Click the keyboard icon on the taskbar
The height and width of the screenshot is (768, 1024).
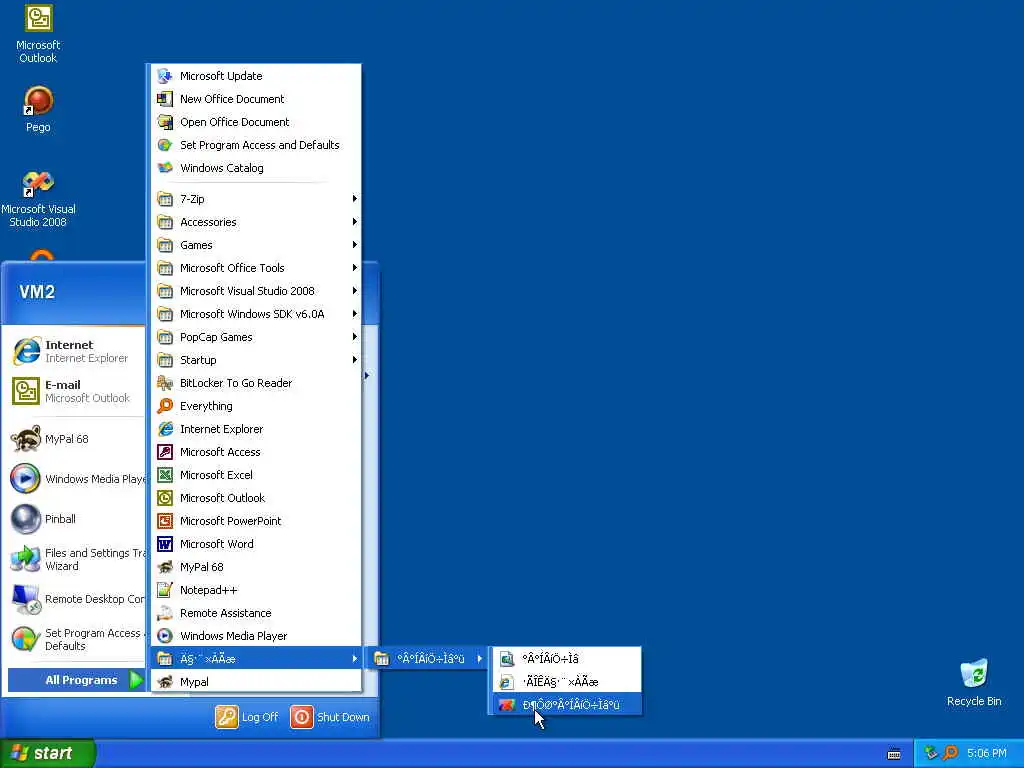point(894,754)
